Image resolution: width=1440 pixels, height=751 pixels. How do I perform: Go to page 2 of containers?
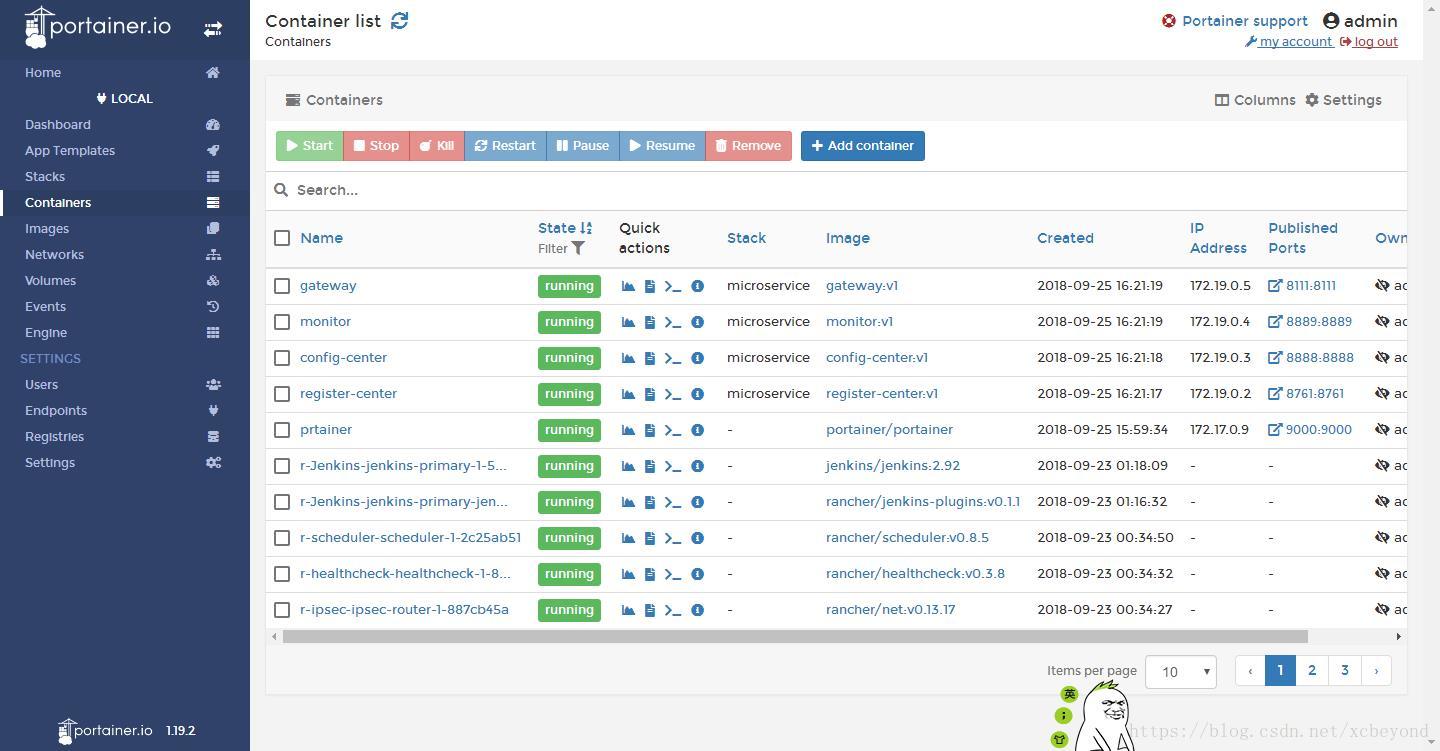pos(1312,671)
